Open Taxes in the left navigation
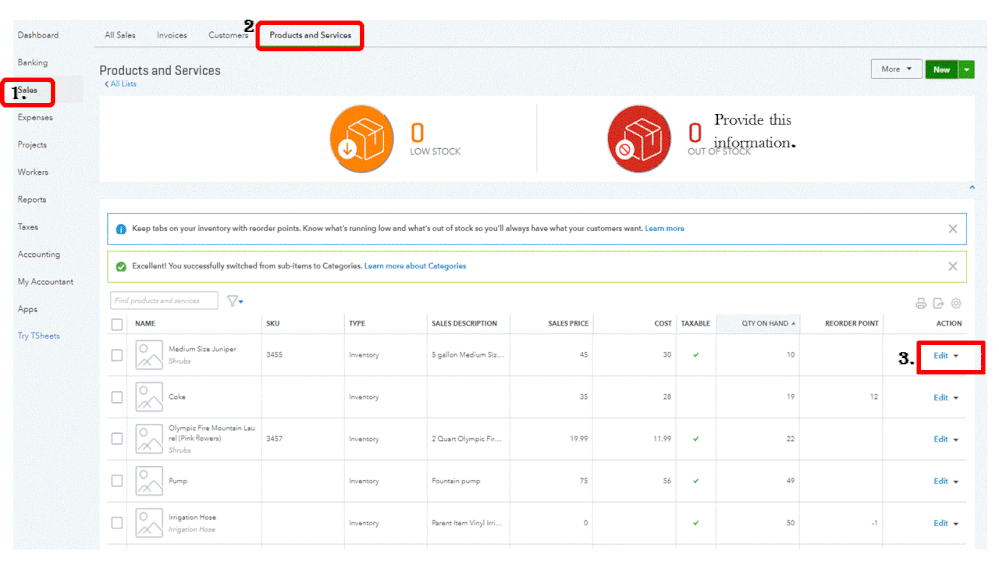The image size is (999, 562). [x=28, y=227]
